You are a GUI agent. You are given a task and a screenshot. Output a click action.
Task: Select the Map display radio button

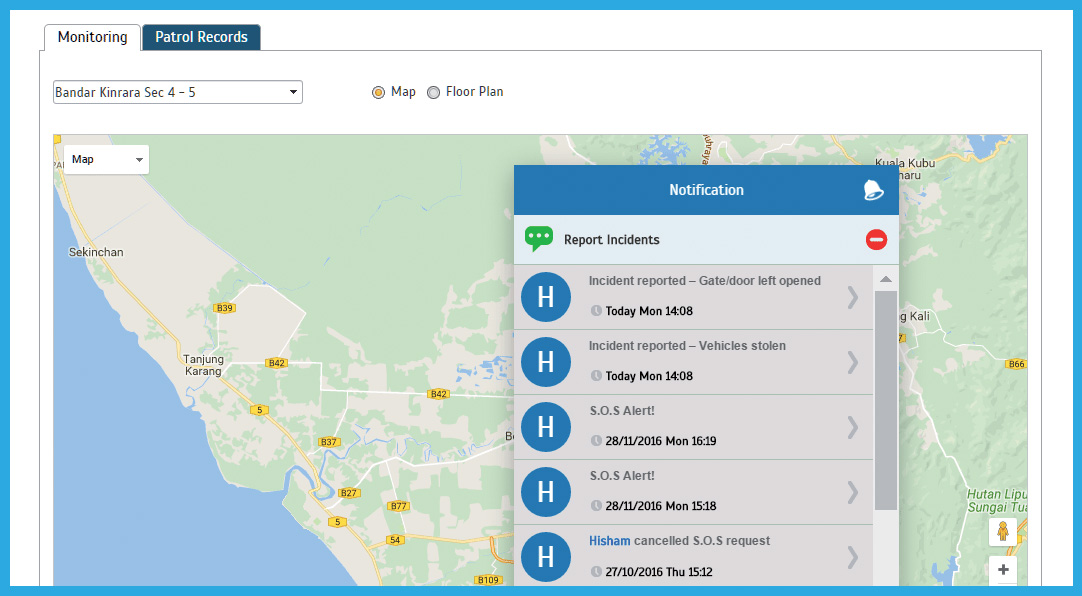coord(378,91)
